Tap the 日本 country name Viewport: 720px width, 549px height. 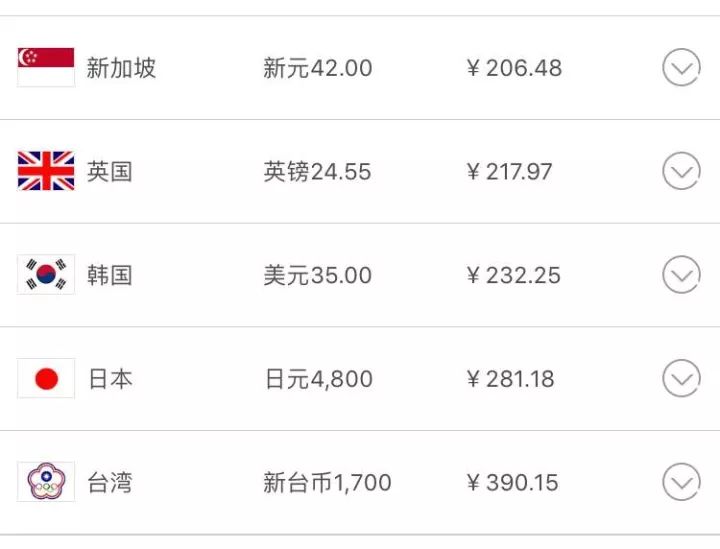[x=109, y=379]
